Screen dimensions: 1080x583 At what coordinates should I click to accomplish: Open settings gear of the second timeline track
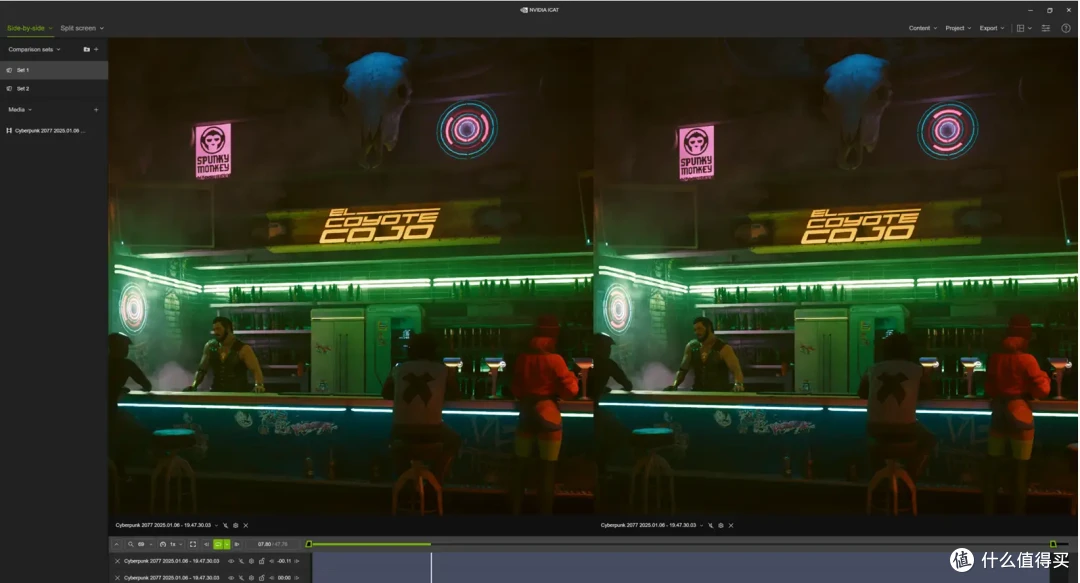tap(251, 578)
